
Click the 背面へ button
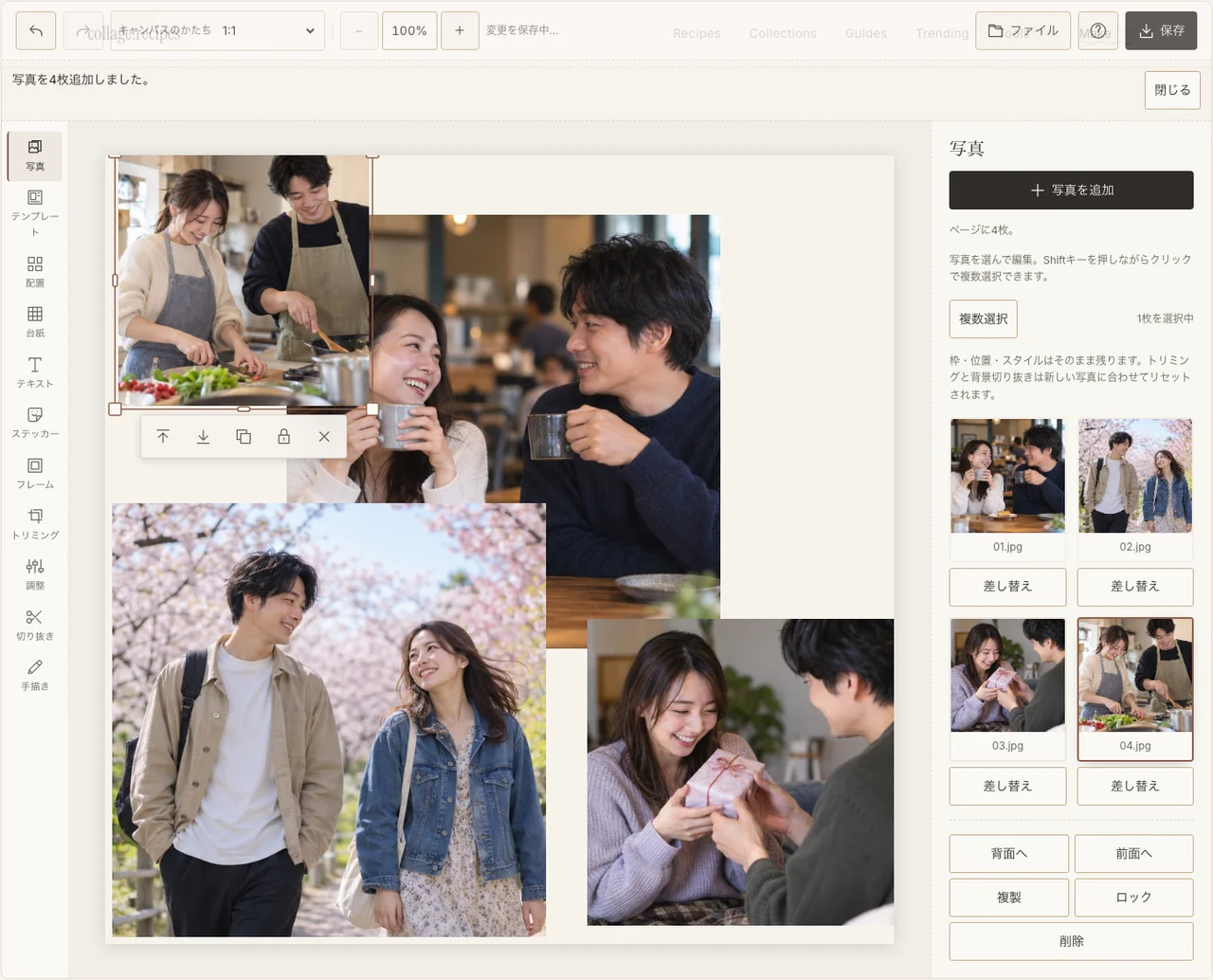click(x=1009, y=854)
